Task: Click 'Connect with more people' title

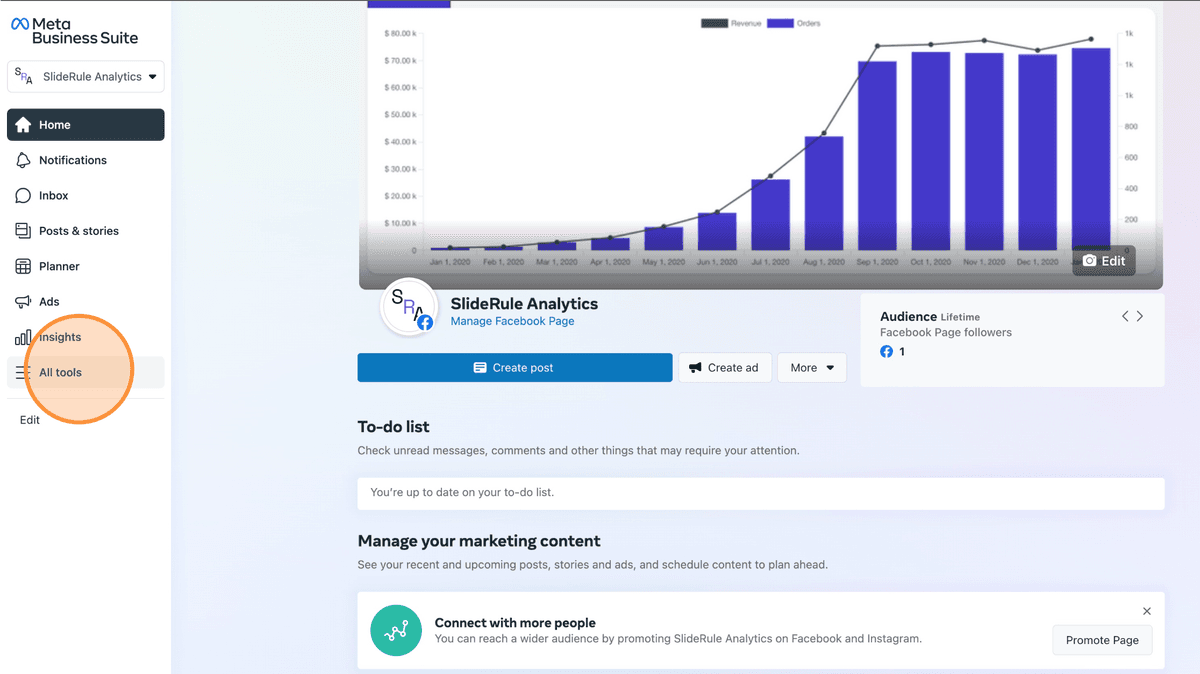Action: (x=515, y=622)
